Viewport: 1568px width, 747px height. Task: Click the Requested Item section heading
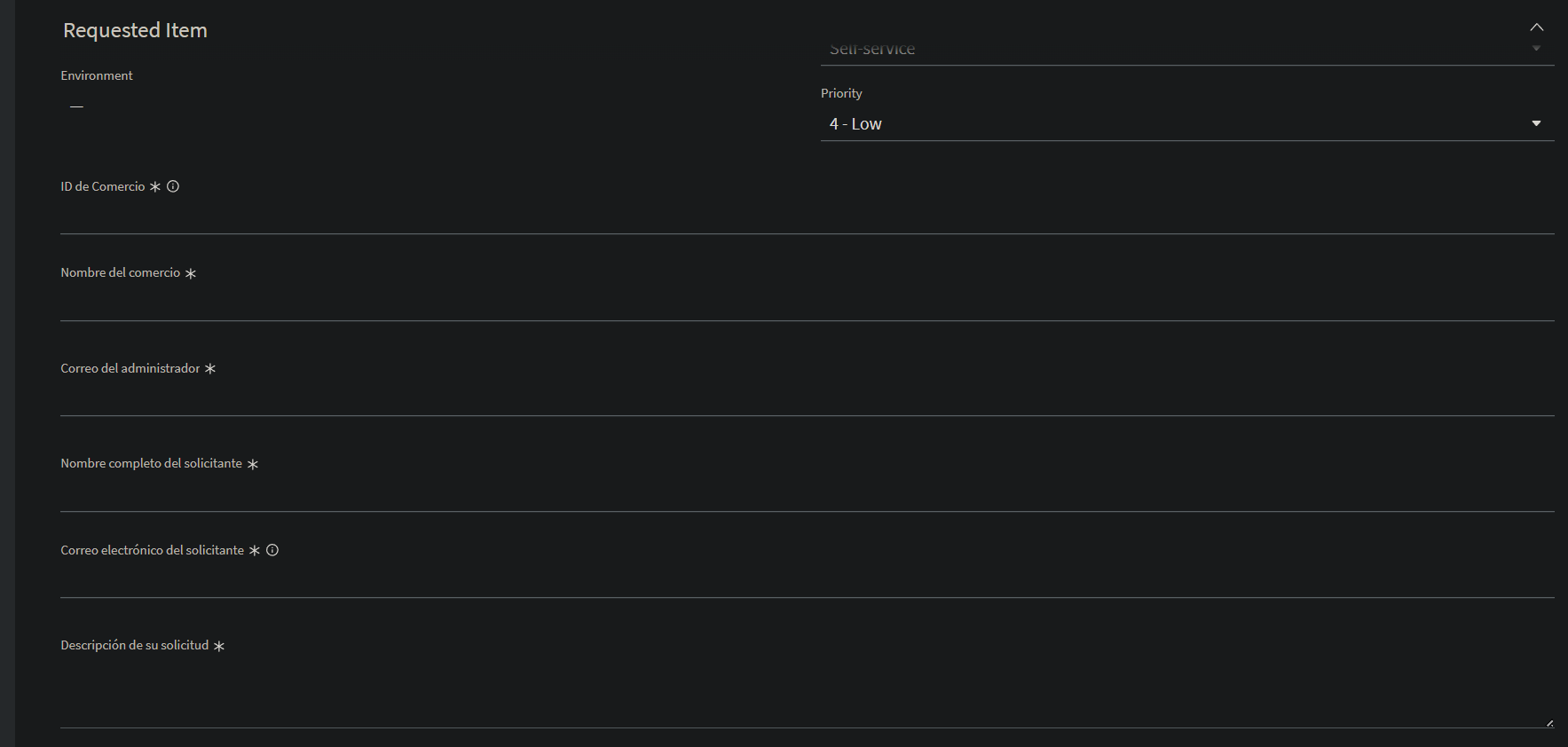pos(135,29)
